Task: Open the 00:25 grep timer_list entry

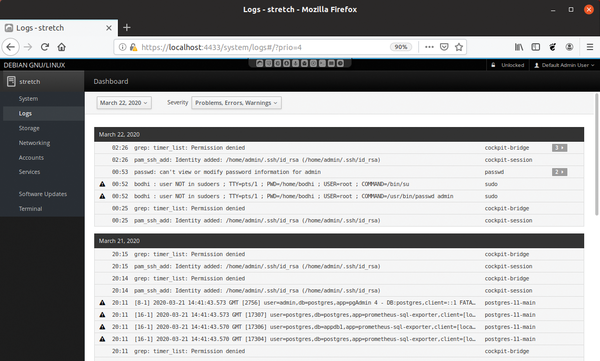Action: 339,209
